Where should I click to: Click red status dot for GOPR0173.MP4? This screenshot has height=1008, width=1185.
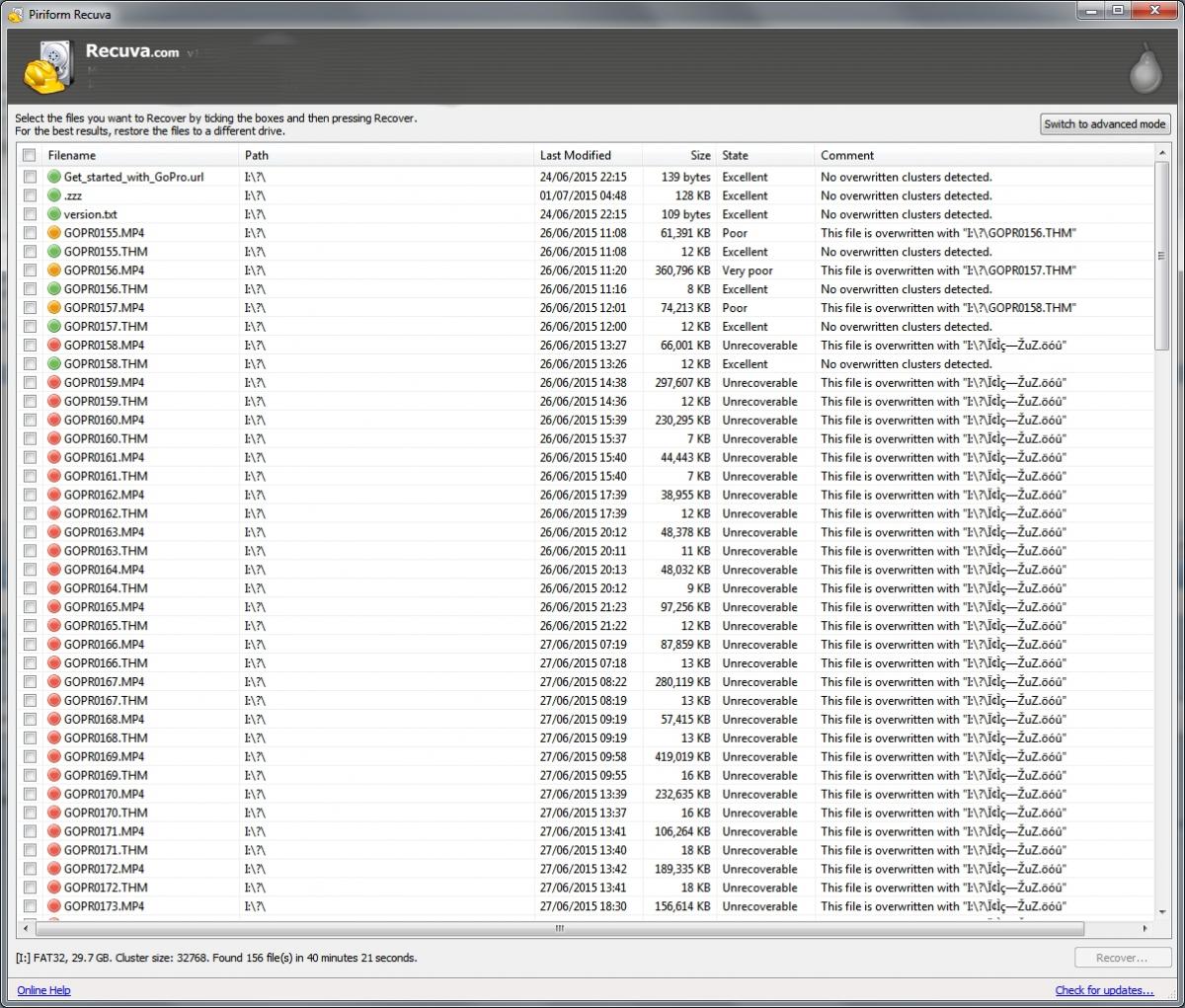[x=55, y=906]
